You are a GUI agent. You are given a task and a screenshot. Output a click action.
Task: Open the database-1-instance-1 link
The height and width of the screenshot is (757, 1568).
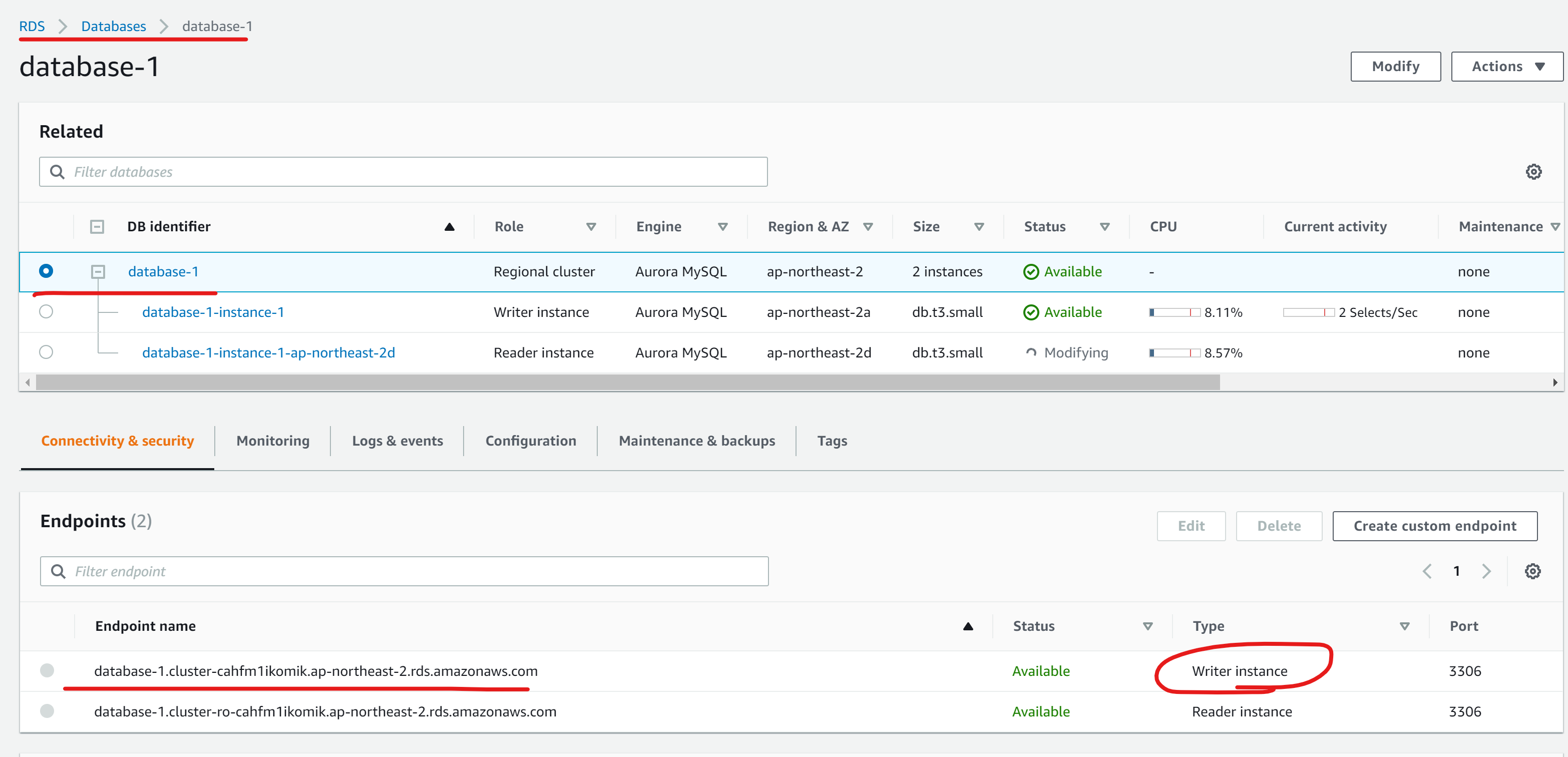213,312
